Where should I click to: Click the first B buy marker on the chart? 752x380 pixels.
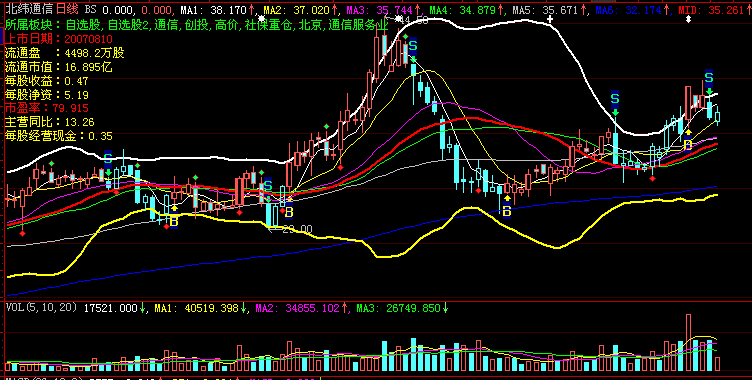pos(174,221)
